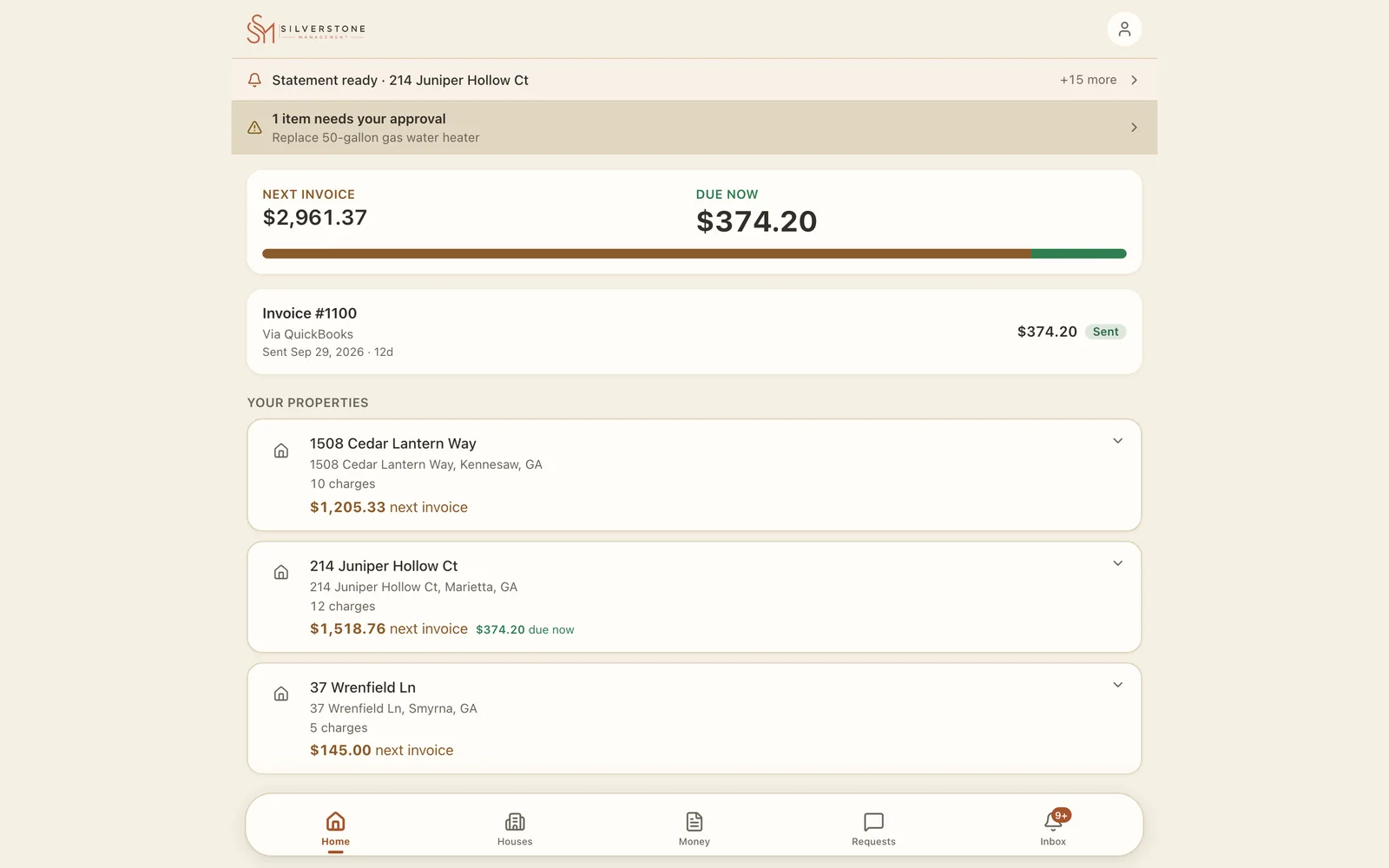The image size is (1389, 868).
Task: Click the 37 Wrenfield Ln, Smyrna, GA address
Action: point(393,708)
